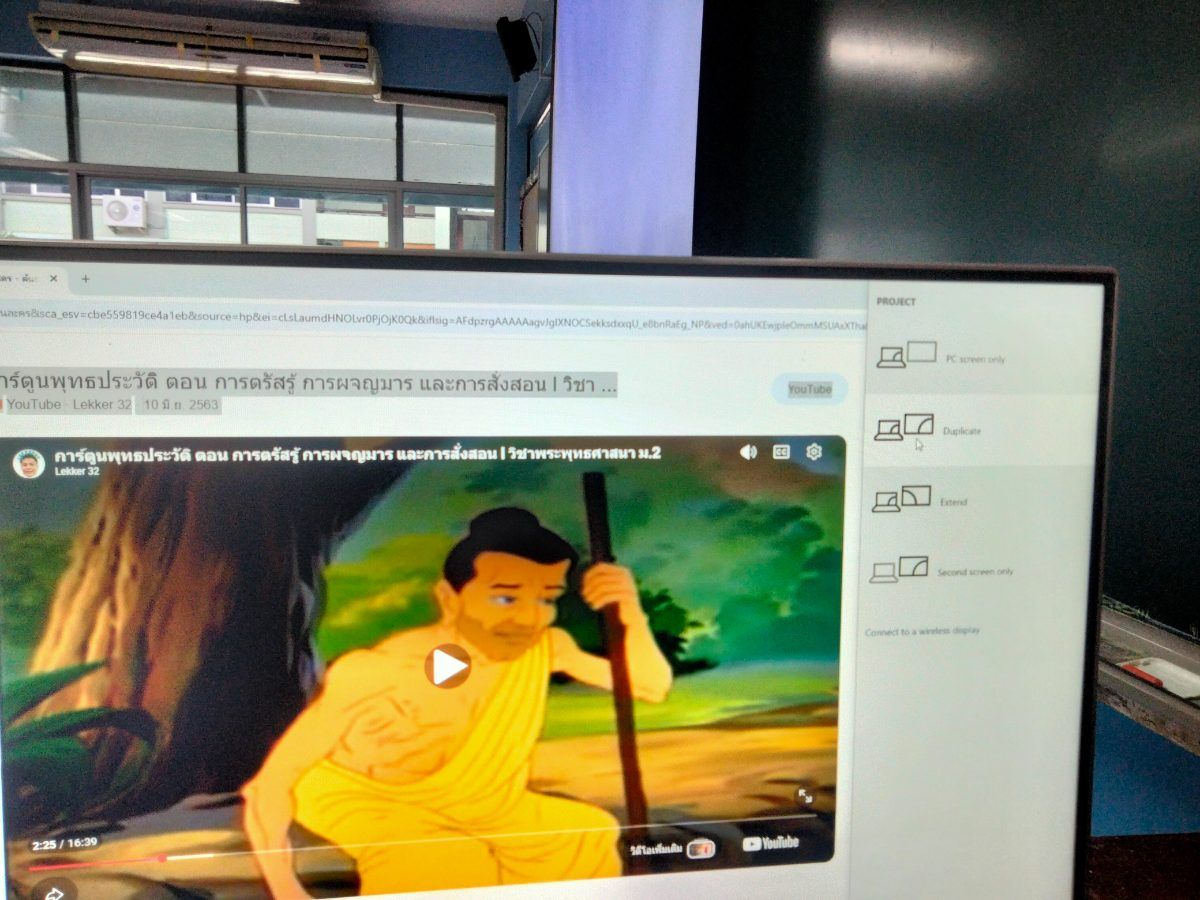This screenshot has height=900, width=1200.
Task: Open the search result title link
Action: tap(307, 383)
